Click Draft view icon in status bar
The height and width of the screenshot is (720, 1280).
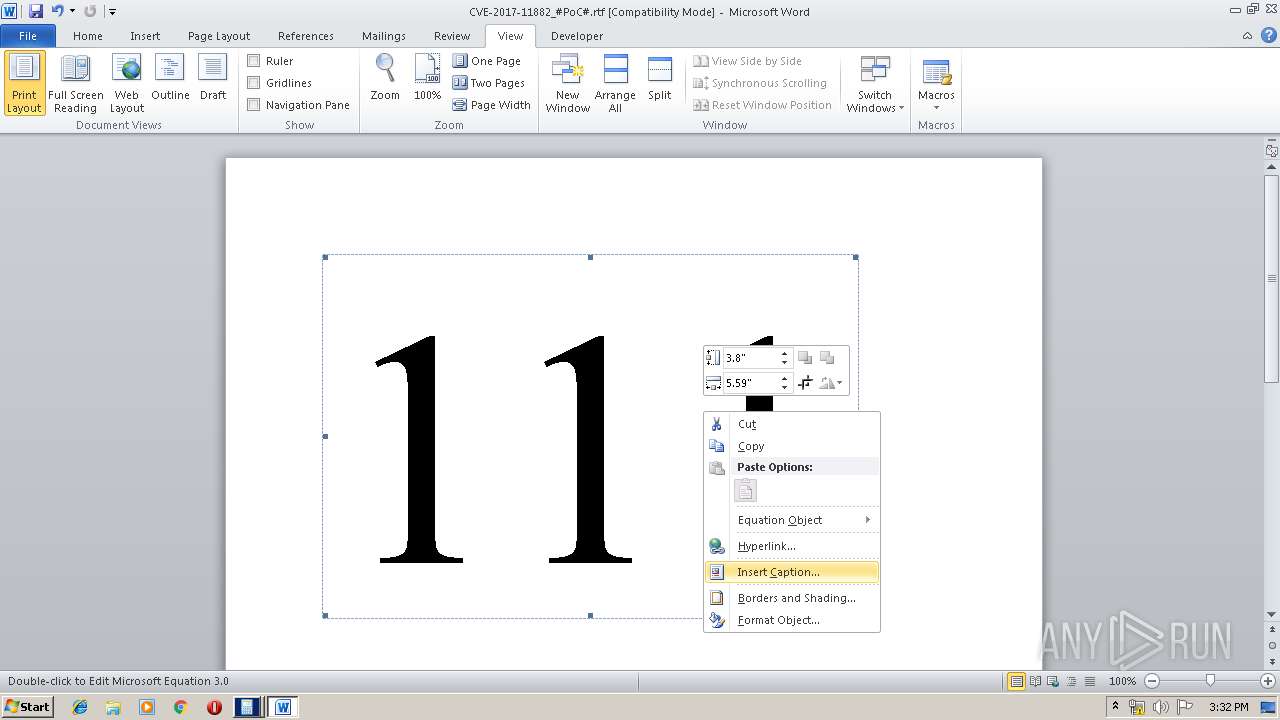(1089, 681)
